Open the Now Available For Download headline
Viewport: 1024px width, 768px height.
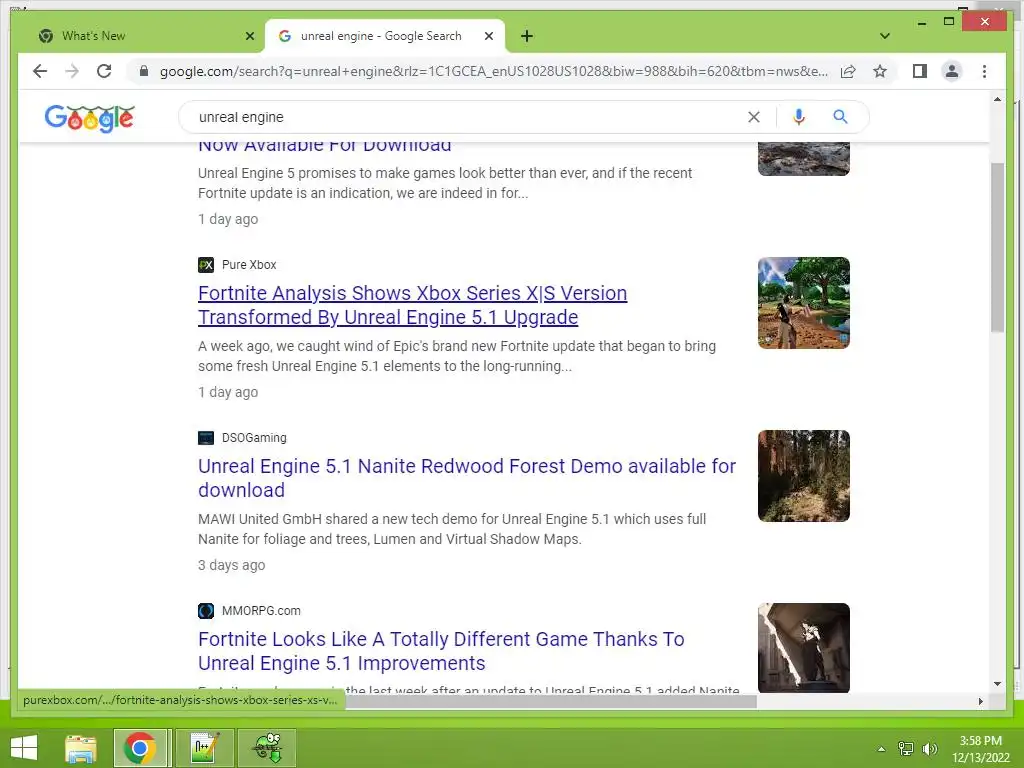tap(325, 148)
